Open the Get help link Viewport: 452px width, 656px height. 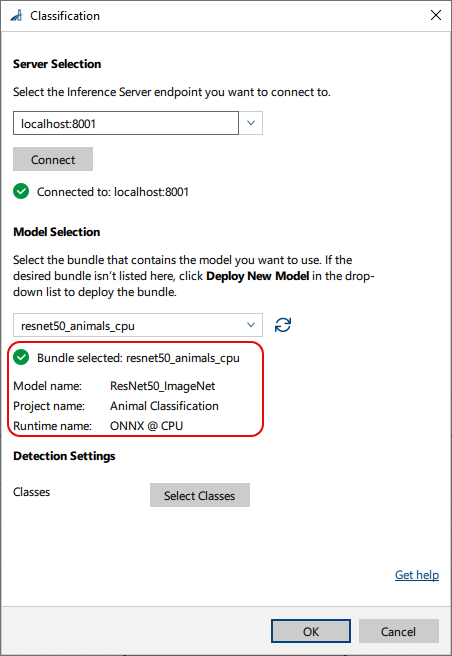coord(417,575)
